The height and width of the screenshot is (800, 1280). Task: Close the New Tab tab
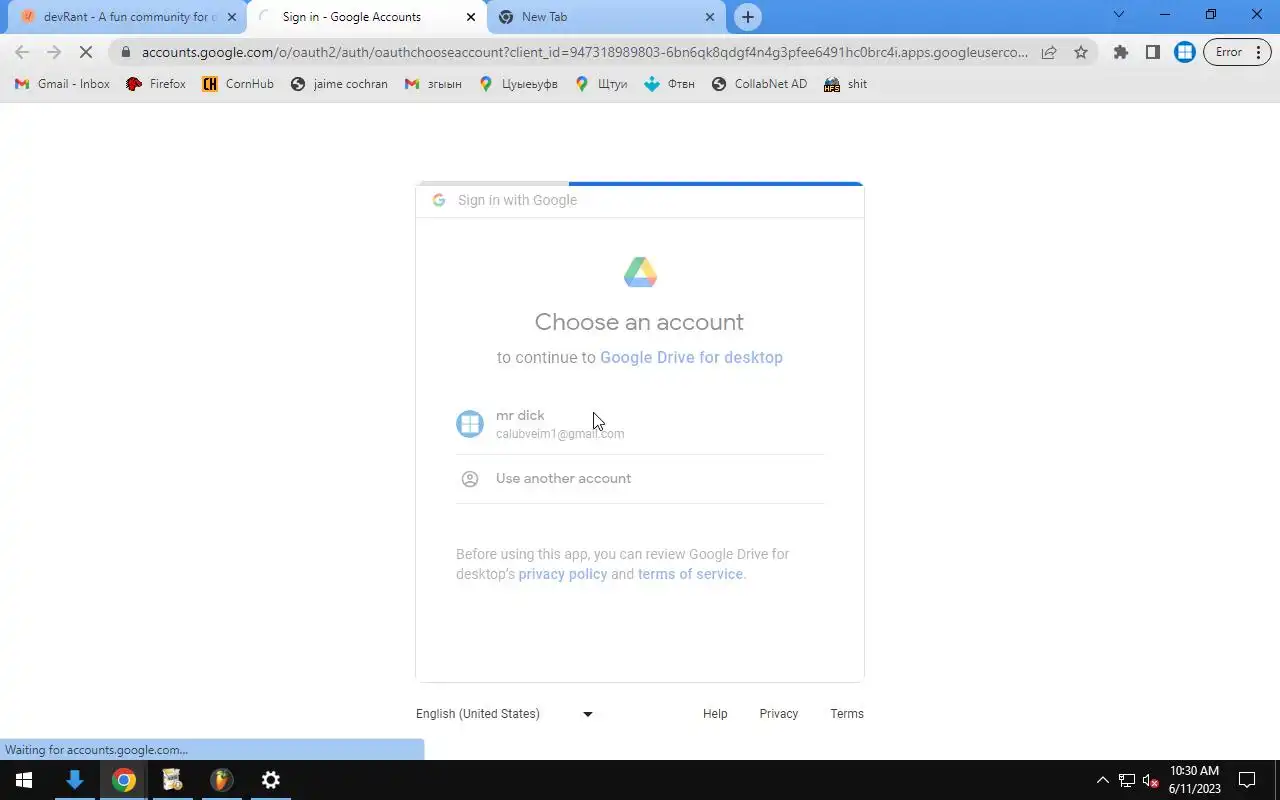point(711,17)
